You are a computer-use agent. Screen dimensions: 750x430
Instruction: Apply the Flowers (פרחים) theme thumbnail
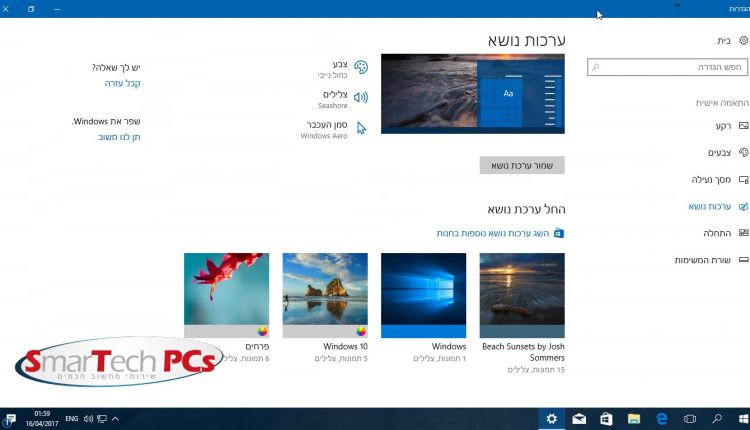(226, 296)
